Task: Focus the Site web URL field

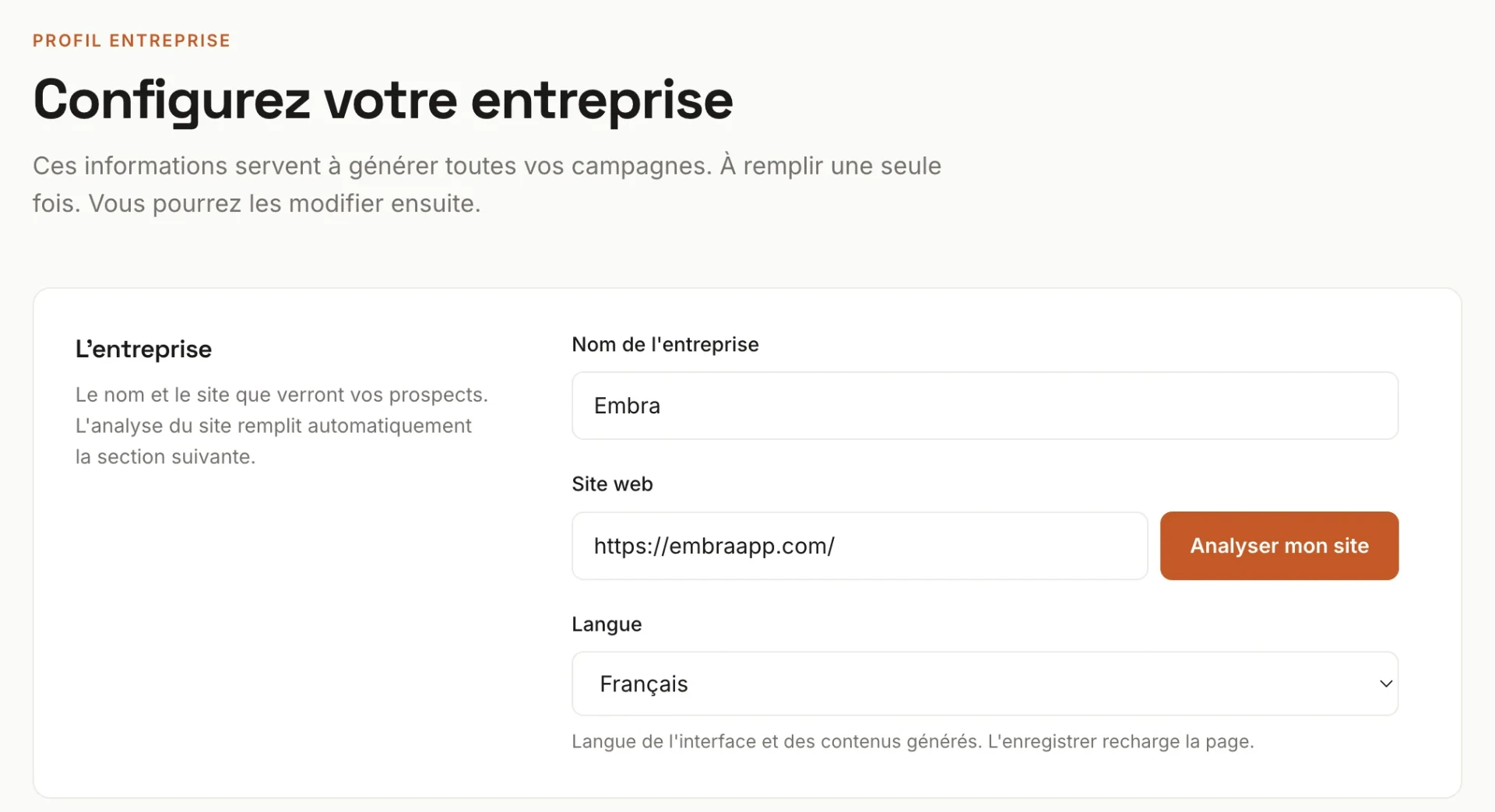Action: (x=860, y=546)
